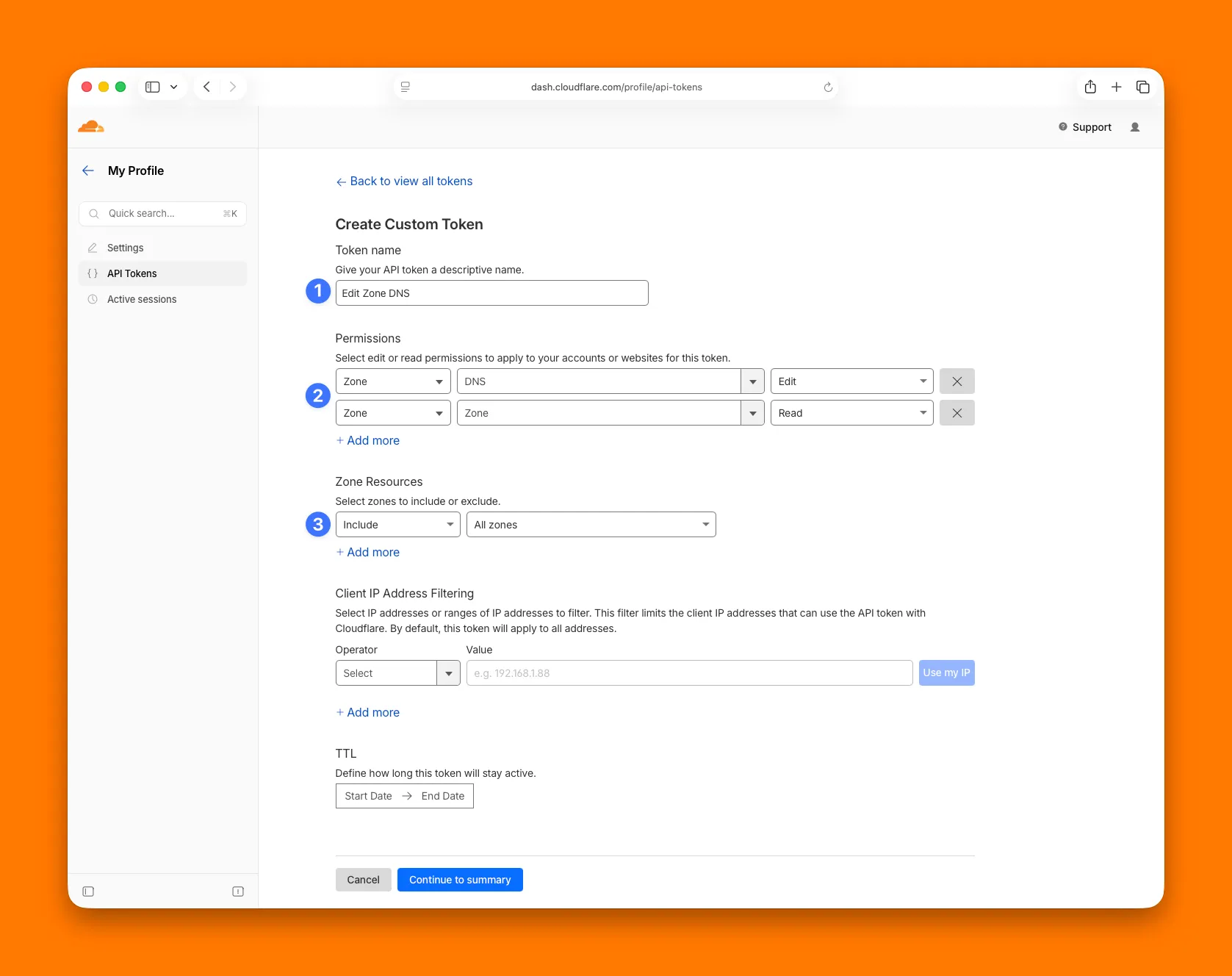The height and width of the screenshot is (976, 1232).
Task: Click the quick search magnifying glass
Action: tap(93, 213)
